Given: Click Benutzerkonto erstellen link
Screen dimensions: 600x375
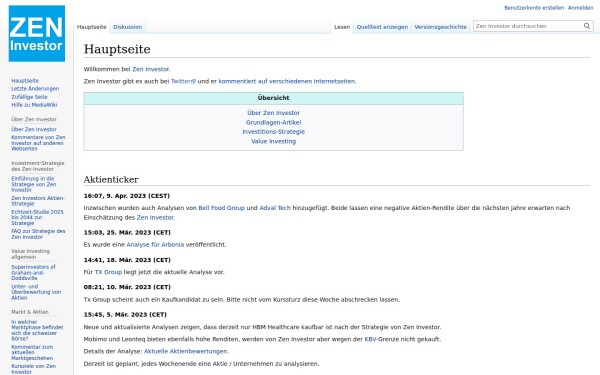Looking at the screenshot, I should (x=534, y=8).
